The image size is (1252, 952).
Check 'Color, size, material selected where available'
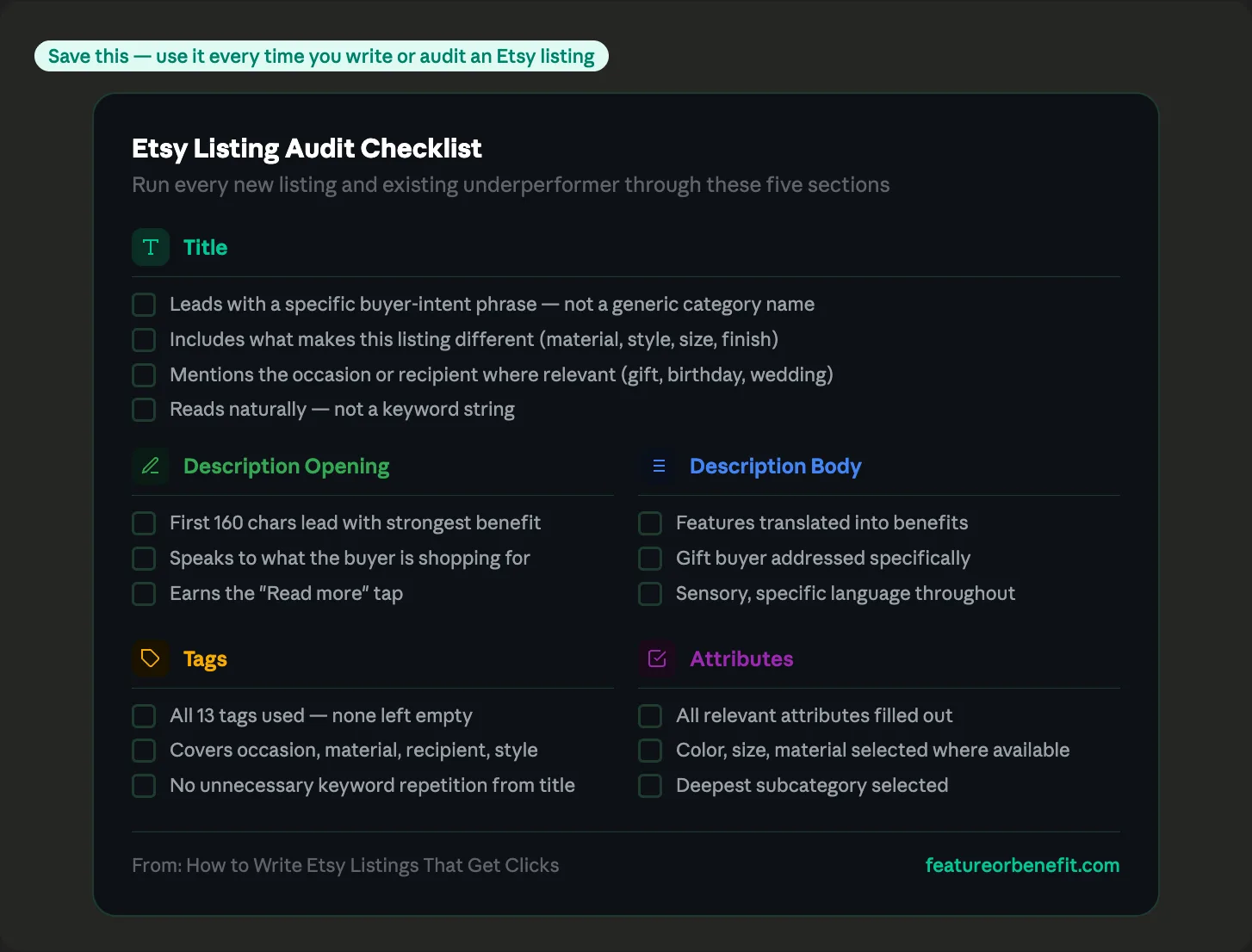pos(650,751)
